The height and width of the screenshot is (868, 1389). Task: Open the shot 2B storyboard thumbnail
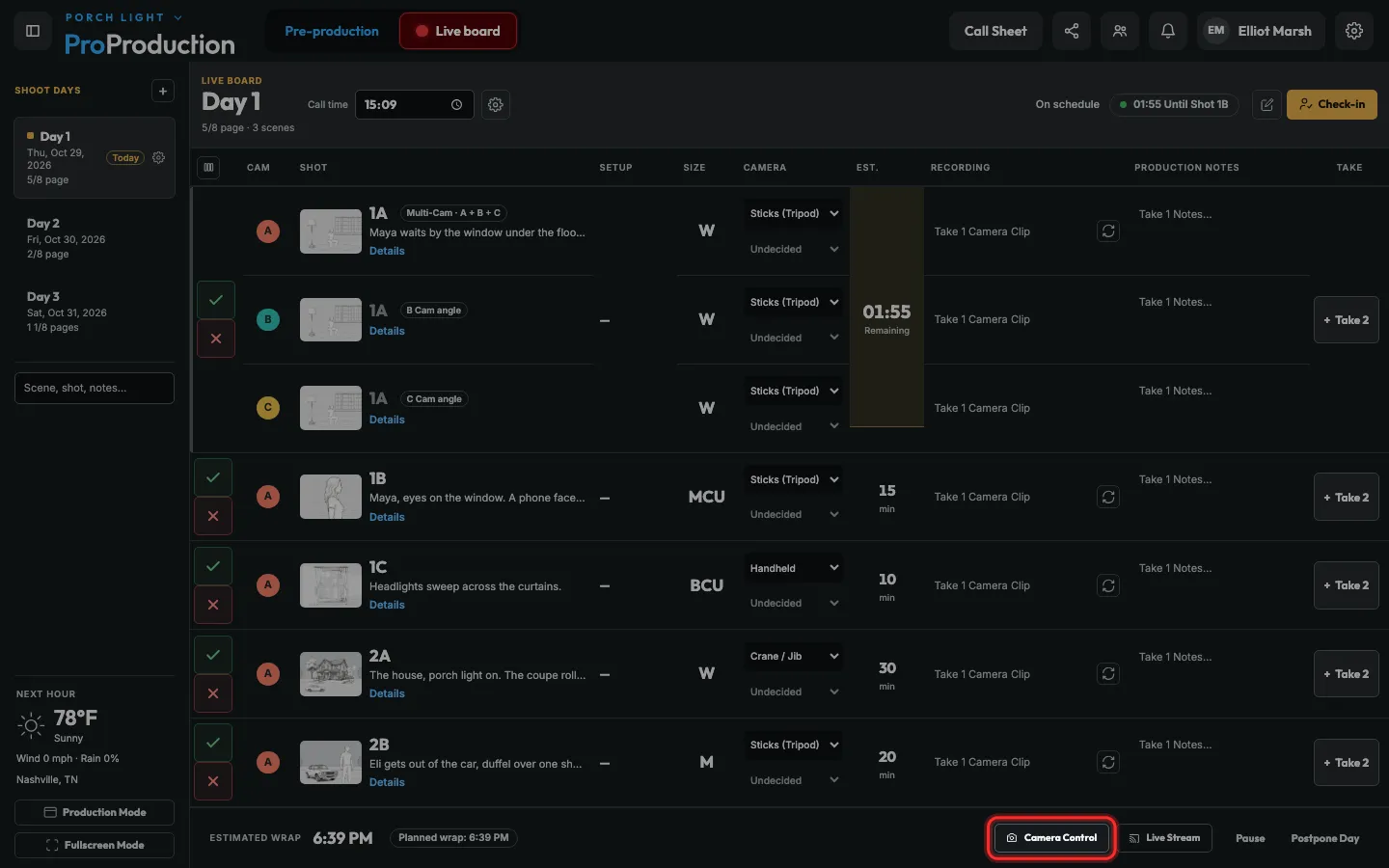click(x=331, y=762)
